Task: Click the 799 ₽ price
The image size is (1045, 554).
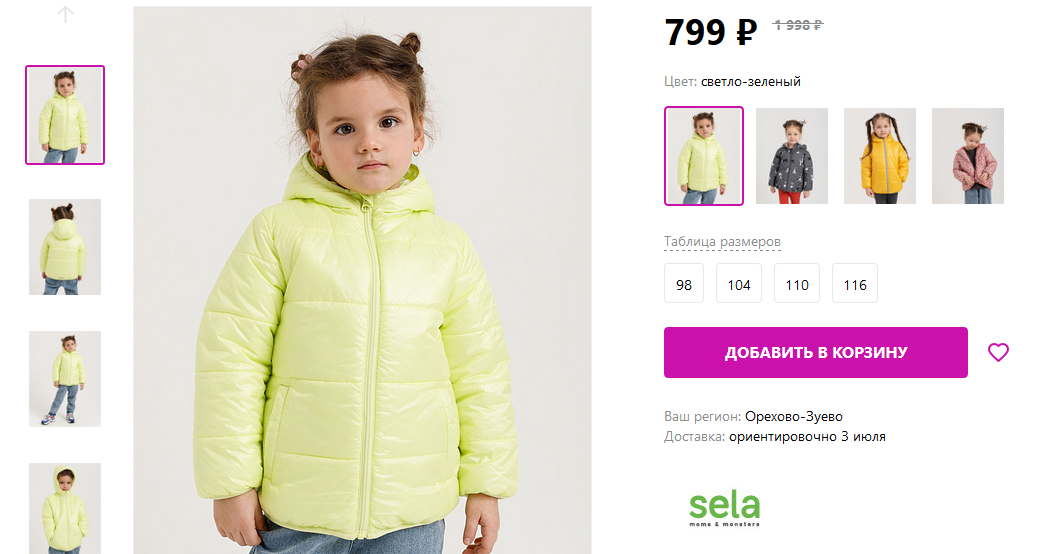Action: (710, 31)
